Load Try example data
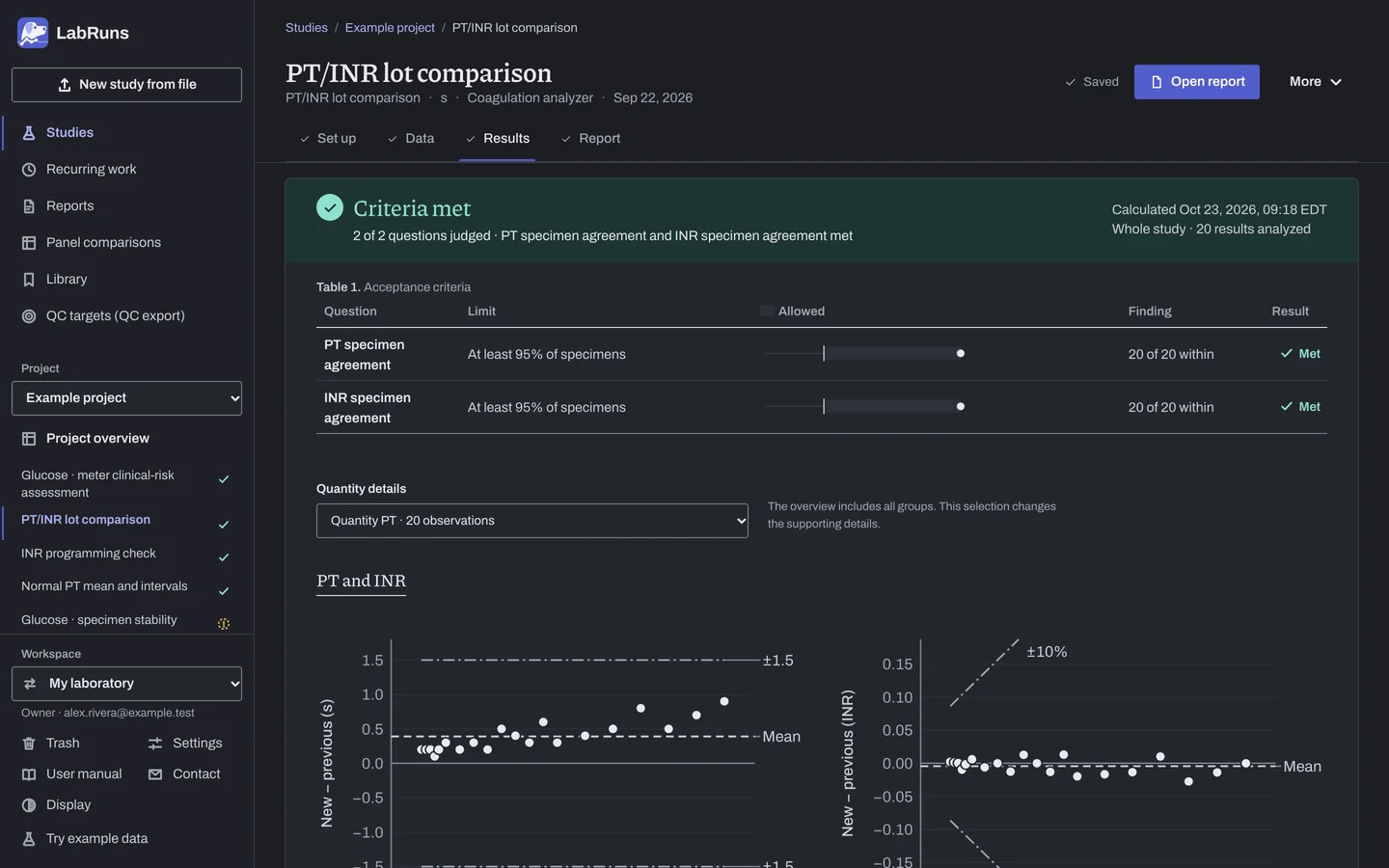 (85, 839)
